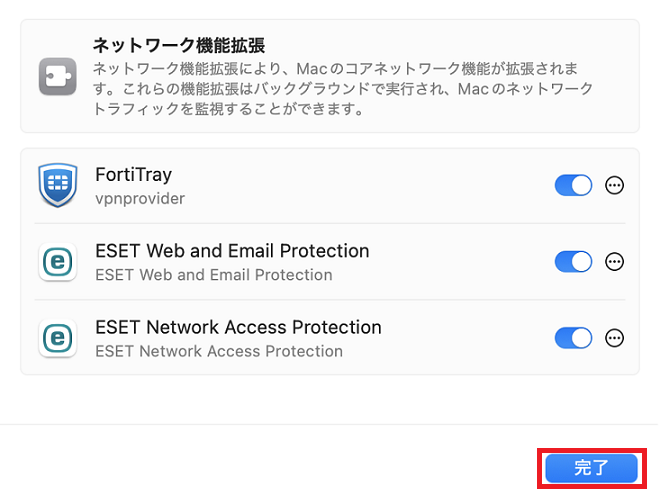This screenshot has height=495, width=660.
Task: Click the ESET Network Access Protection icon
Action: [58, 338]
